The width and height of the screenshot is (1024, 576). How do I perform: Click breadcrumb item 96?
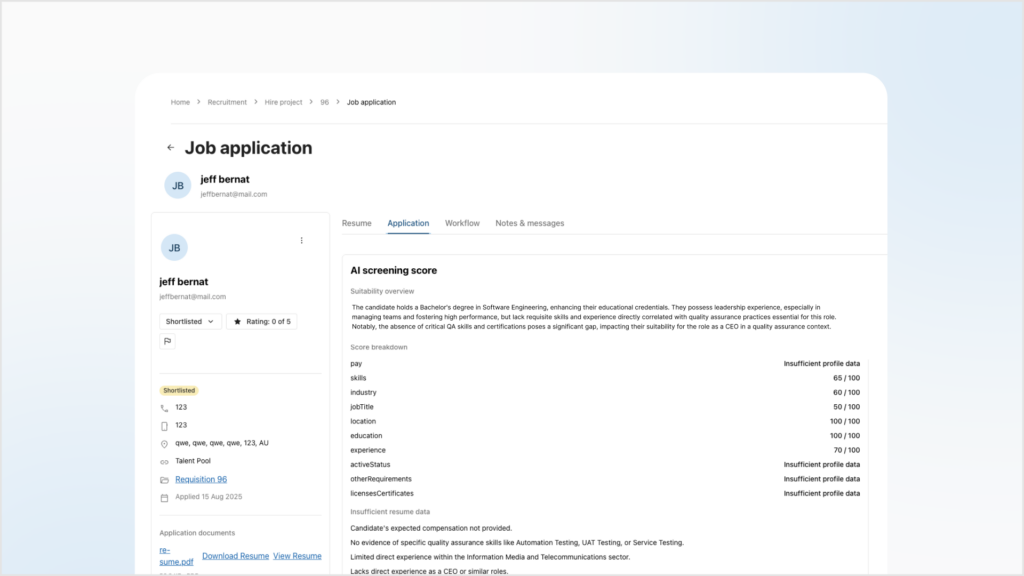(x=325, y=103)
